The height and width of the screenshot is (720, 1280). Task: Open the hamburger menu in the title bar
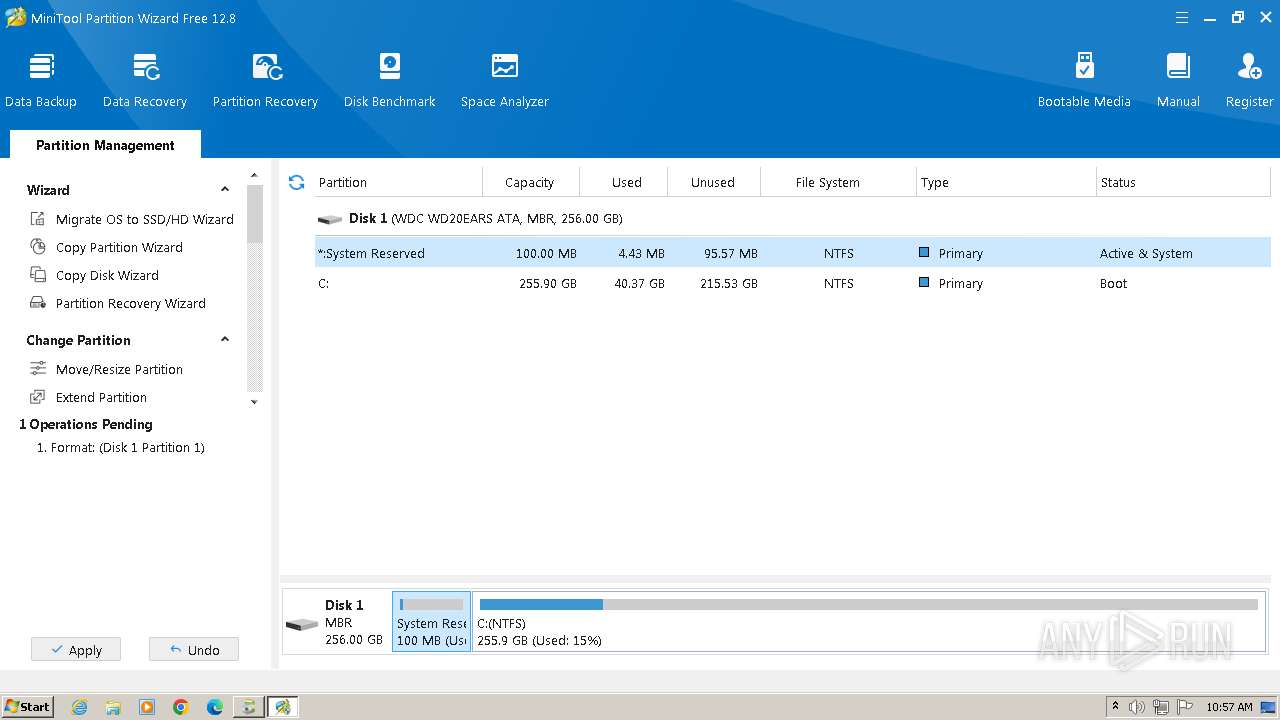point(1182,18)
